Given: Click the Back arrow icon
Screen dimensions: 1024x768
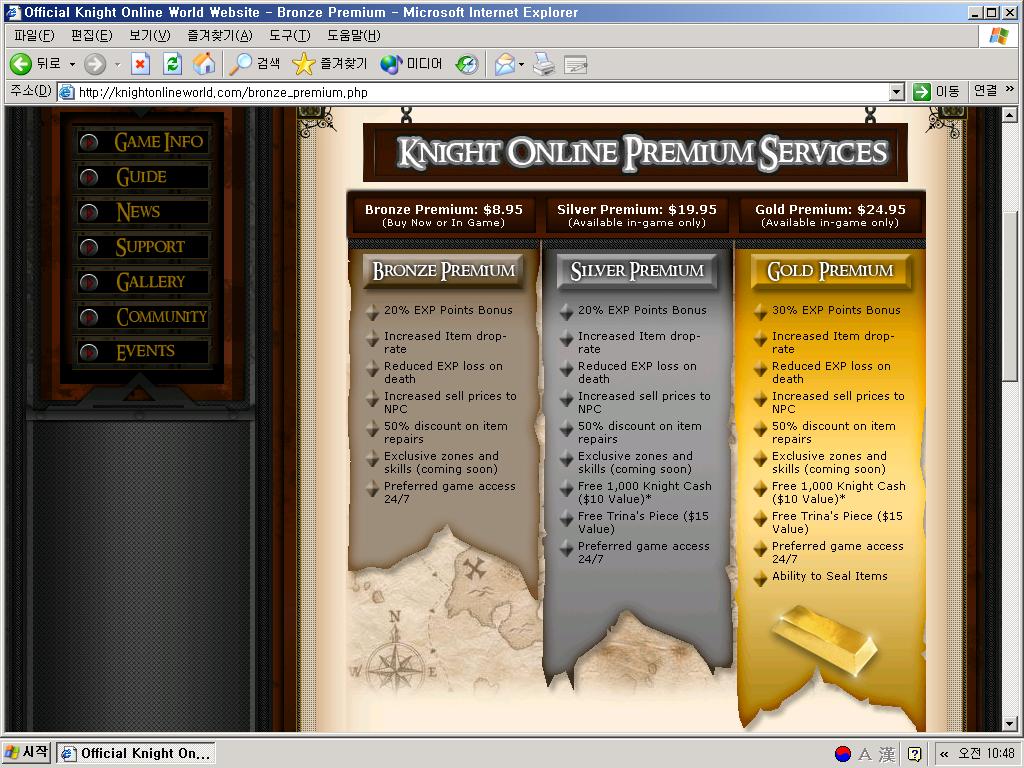Looking at the screenshot, I should [21, 64].
